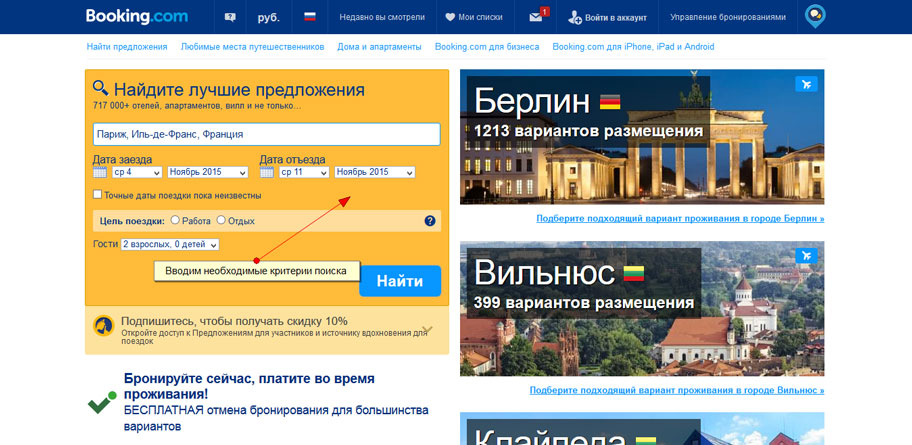Click the heart icon next to Мои списки
The image size is (912, 445).
point(450,17)
